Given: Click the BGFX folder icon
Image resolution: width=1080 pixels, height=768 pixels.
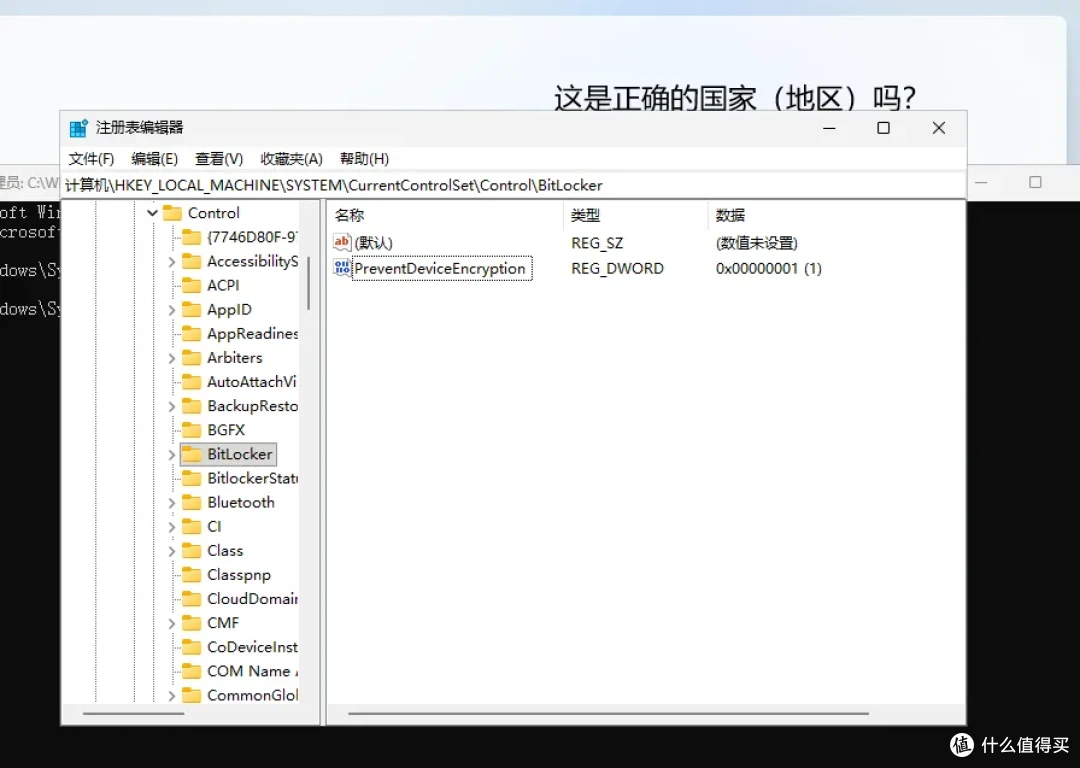Looking at the screenshot, I should click(x=191, y=430).
